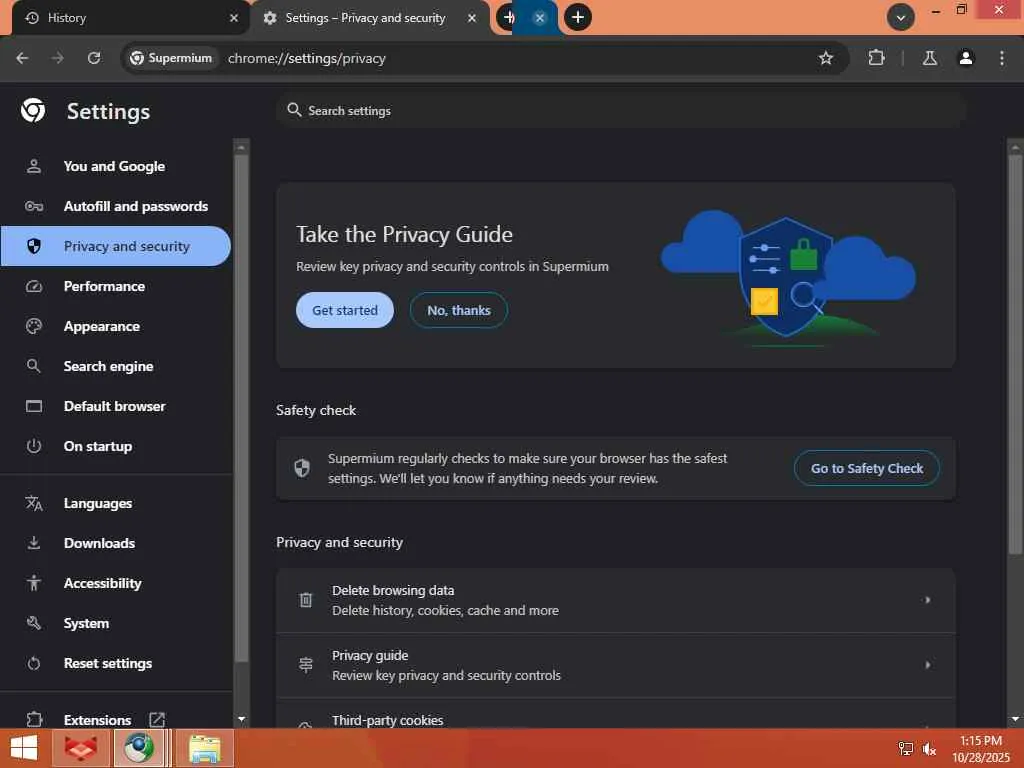This screenshot has width=1024, height=768.
Task: Close the History tab
Action: click(x=234, y=18)
